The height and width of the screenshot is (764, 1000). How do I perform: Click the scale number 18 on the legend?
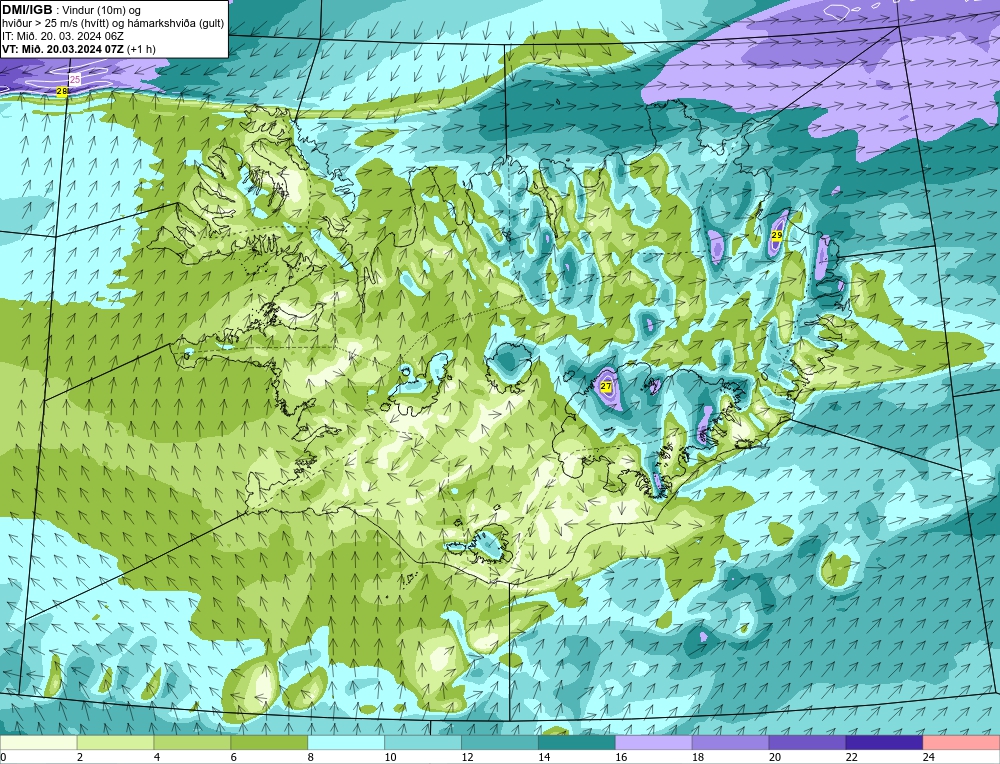698,757
